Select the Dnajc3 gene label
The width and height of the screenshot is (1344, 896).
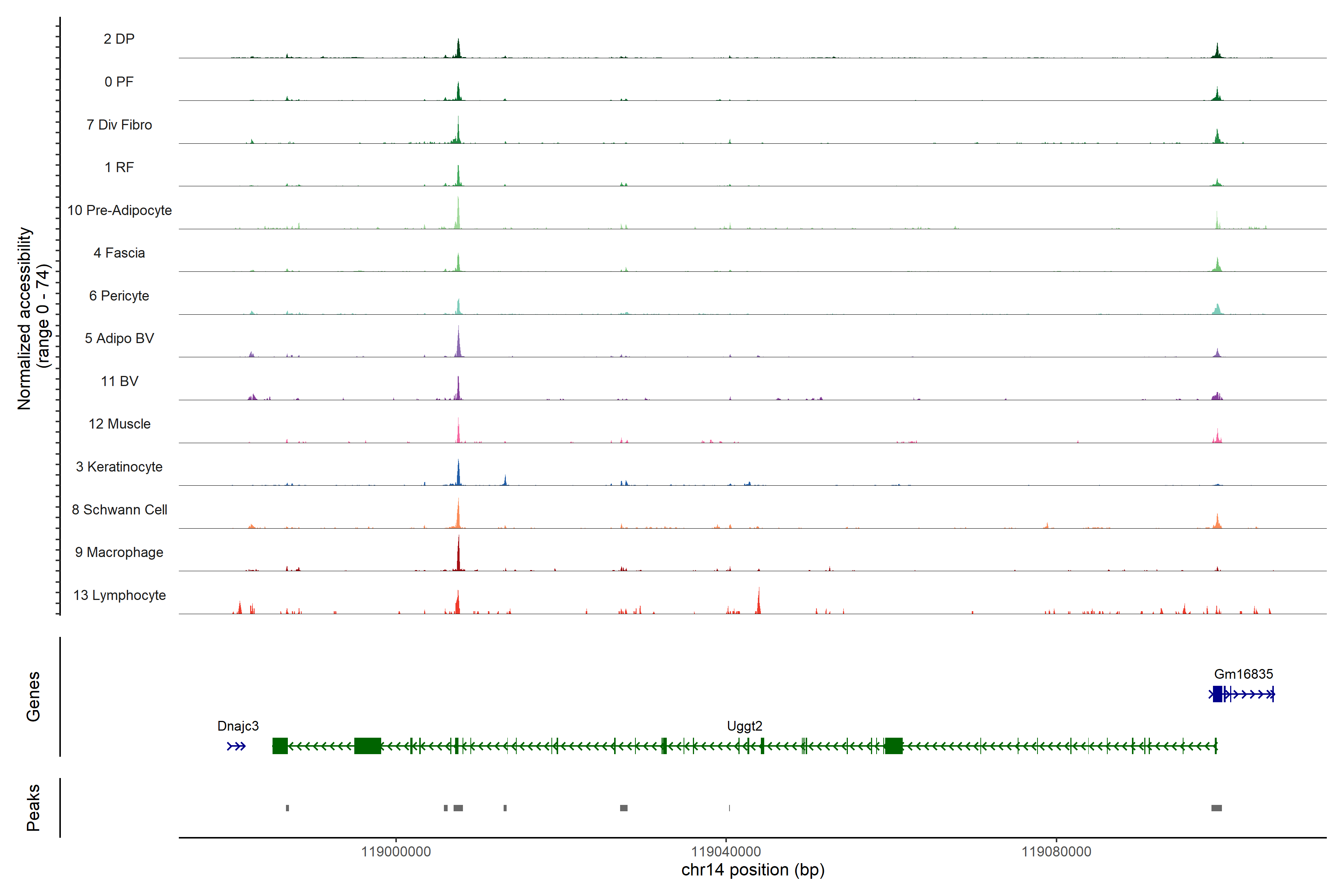238,726
